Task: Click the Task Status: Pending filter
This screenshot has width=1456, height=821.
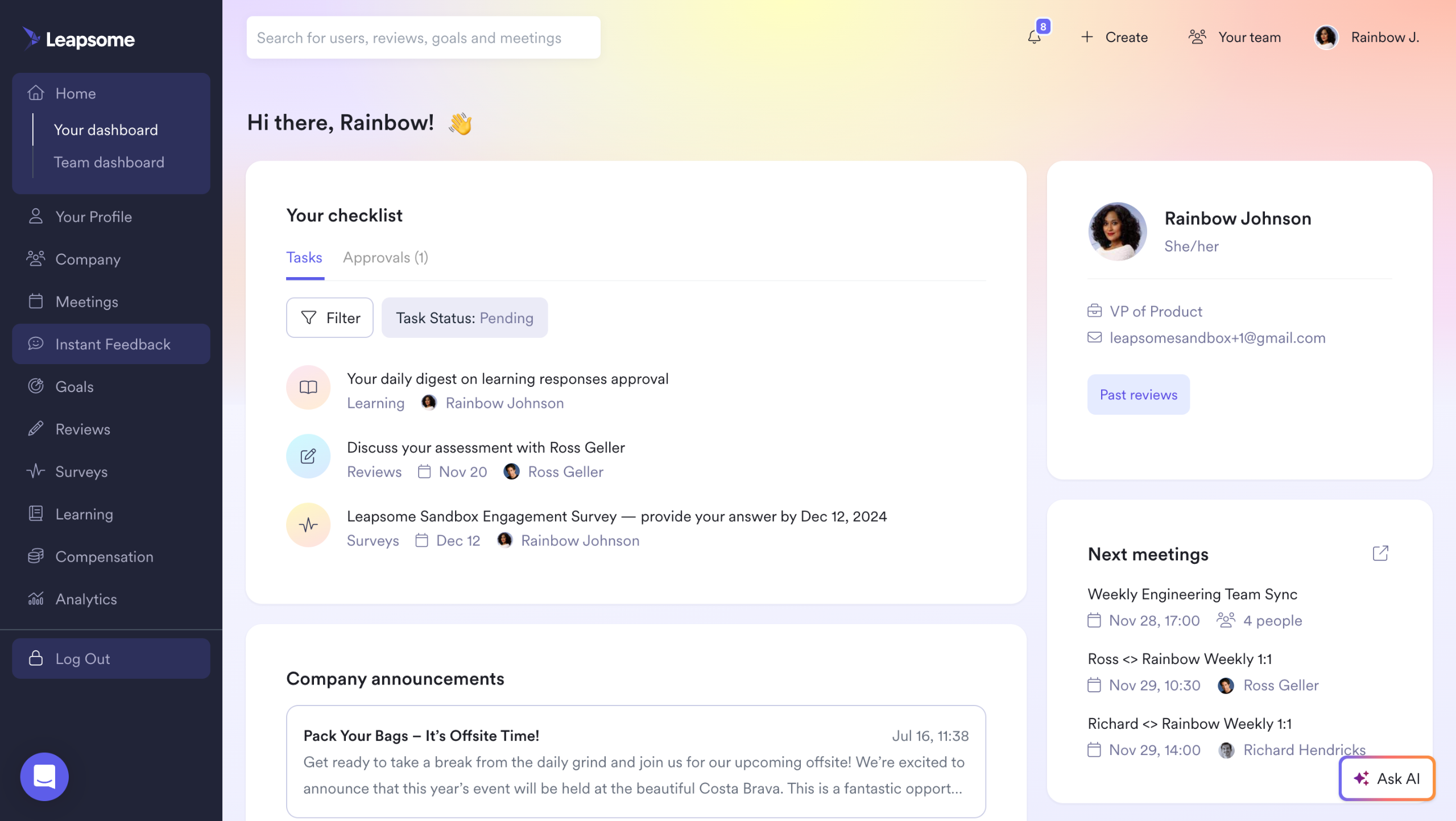Action: [x=464, y=318]
